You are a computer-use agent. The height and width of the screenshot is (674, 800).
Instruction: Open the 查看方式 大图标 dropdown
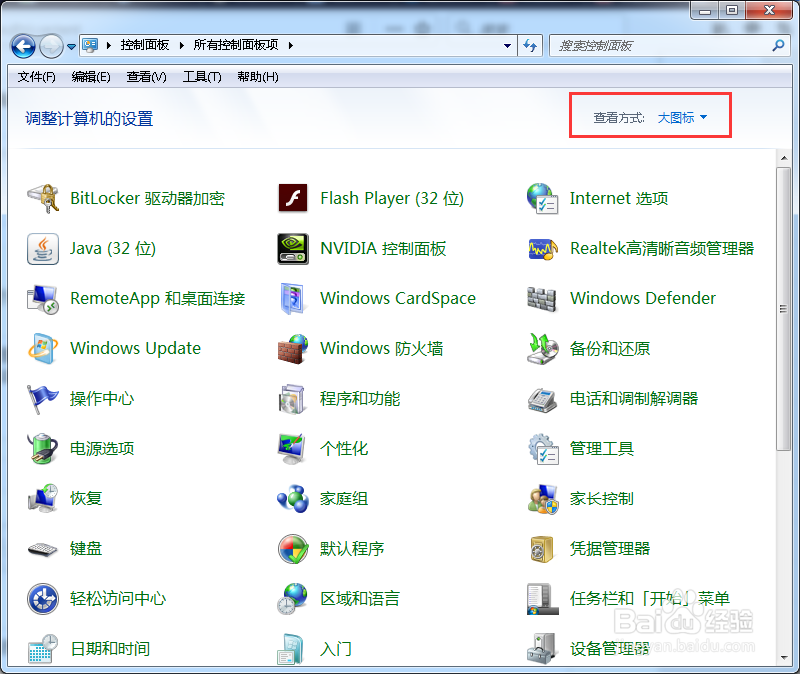pyautogui.click(x=682, y=118)
